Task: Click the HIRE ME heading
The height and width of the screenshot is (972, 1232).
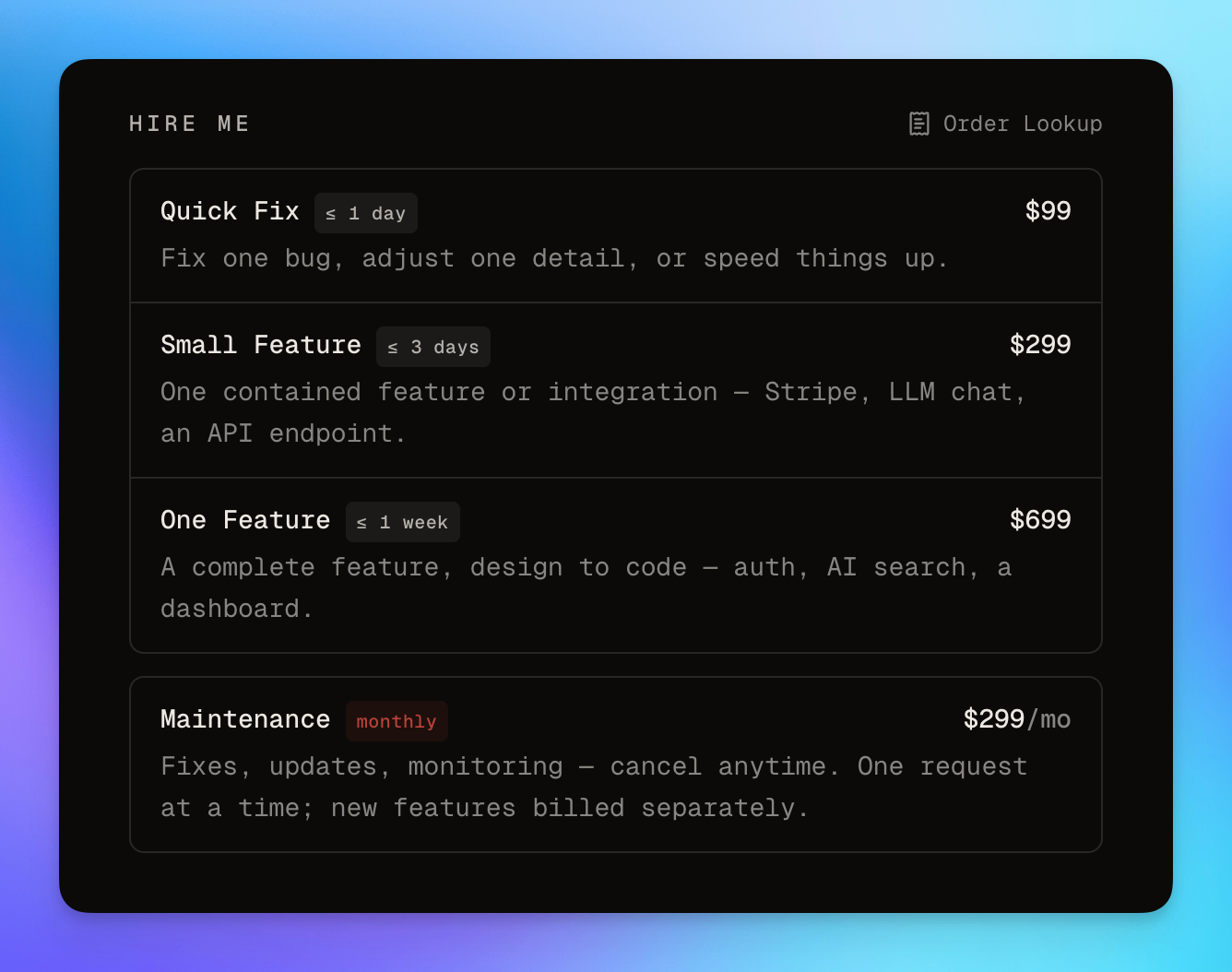Action: (190, 124)
